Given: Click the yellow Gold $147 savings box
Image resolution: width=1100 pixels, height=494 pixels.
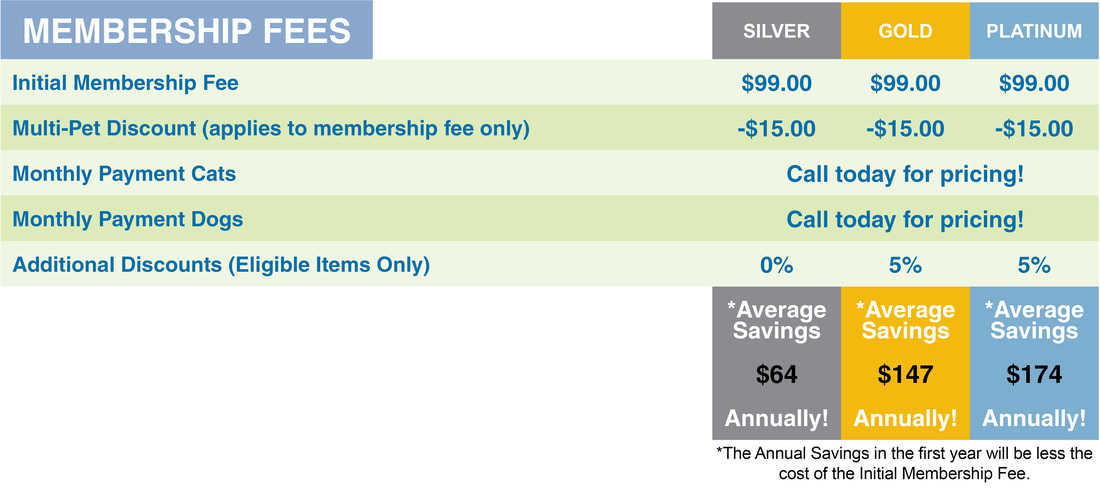Looking at the screenshot, I should pyautogui.click(x=906, y=363).
